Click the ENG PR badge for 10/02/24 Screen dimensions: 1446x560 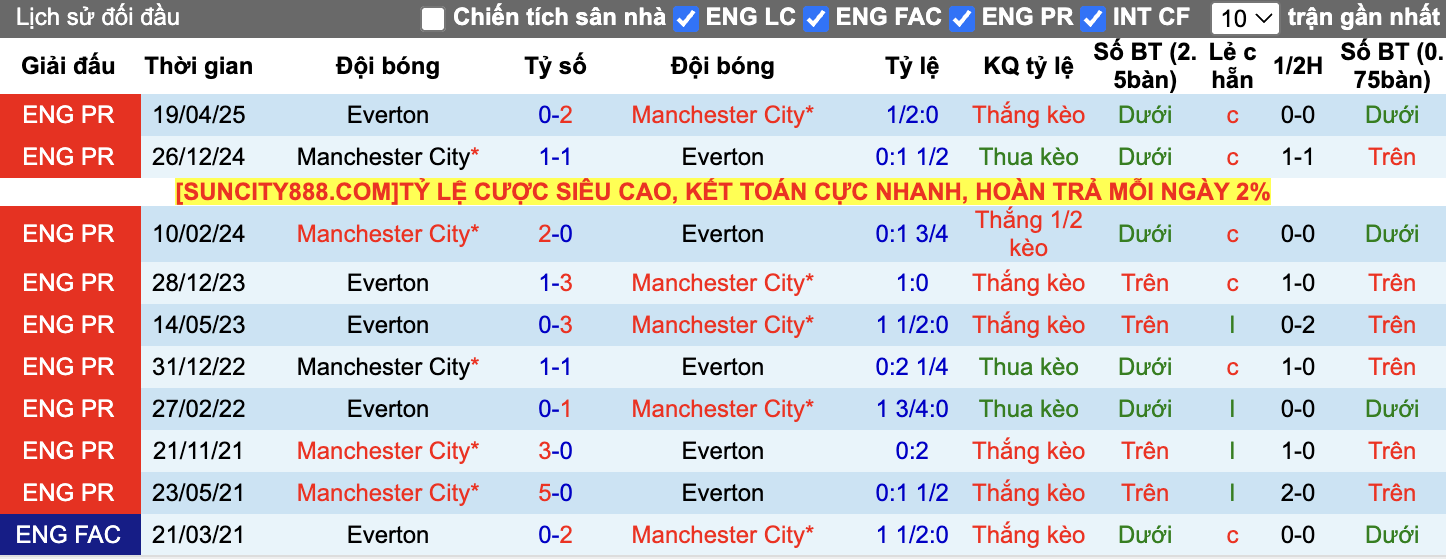69,234
